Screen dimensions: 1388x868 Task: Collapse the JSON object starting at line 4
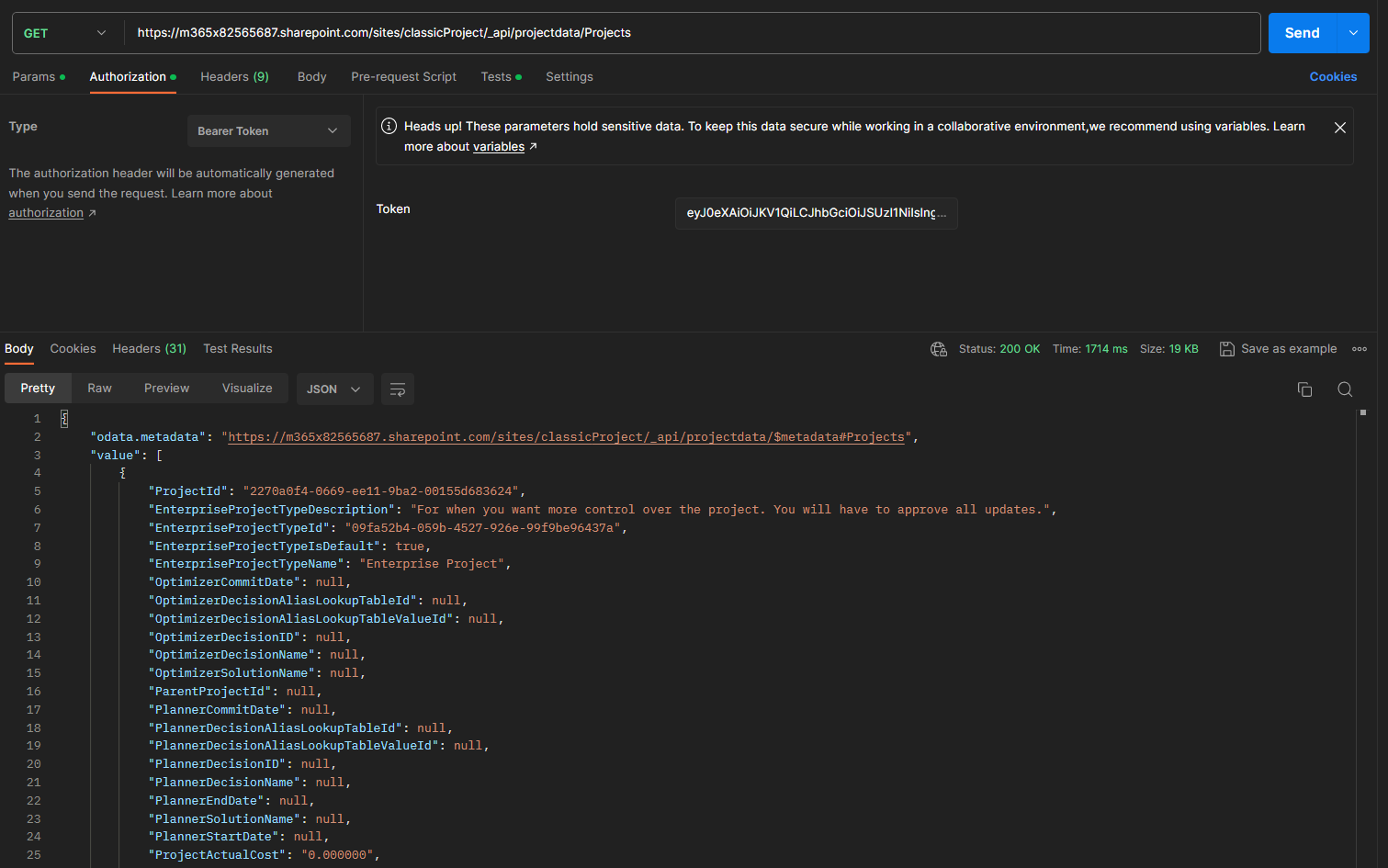(x=122, y=472)
